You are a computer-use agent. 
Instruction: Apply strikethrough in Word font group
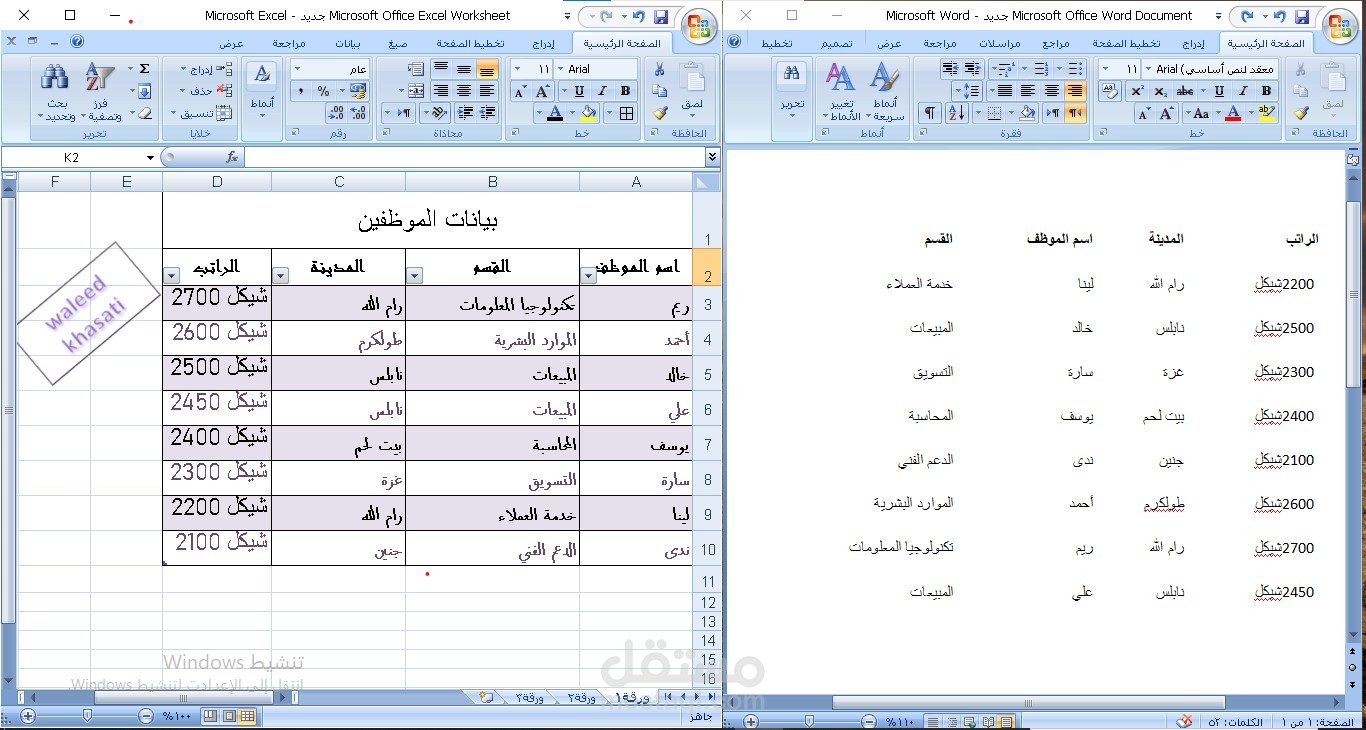tap(1186, 91)
